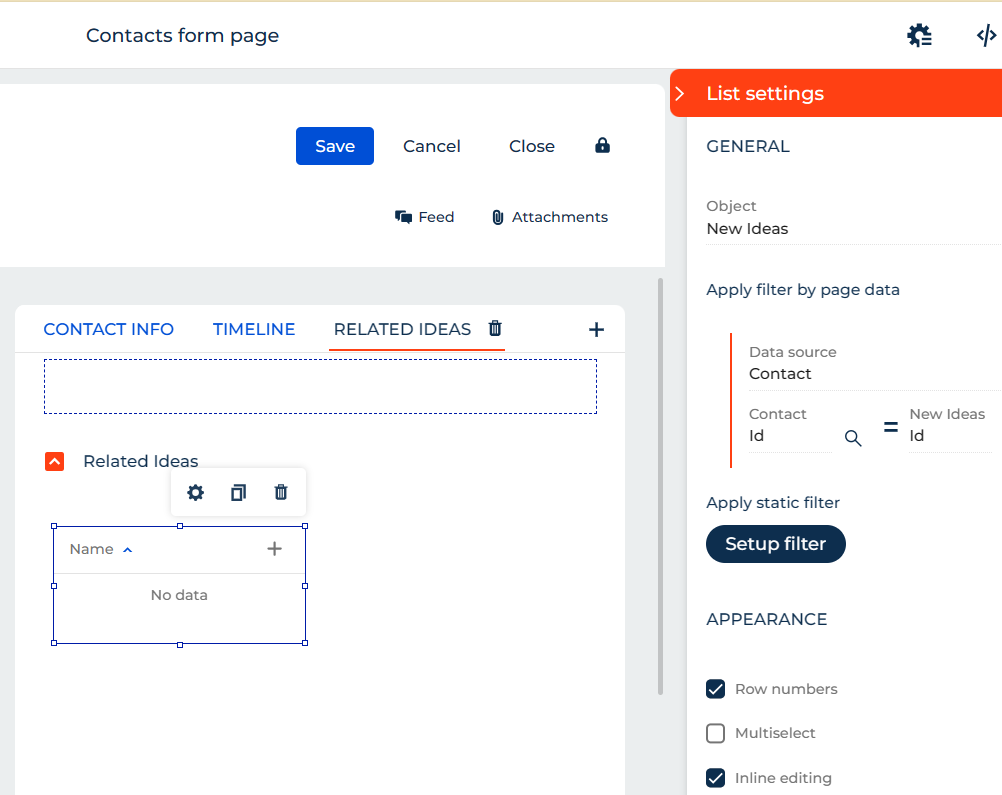Collapse List settings panel arrow

680,93
